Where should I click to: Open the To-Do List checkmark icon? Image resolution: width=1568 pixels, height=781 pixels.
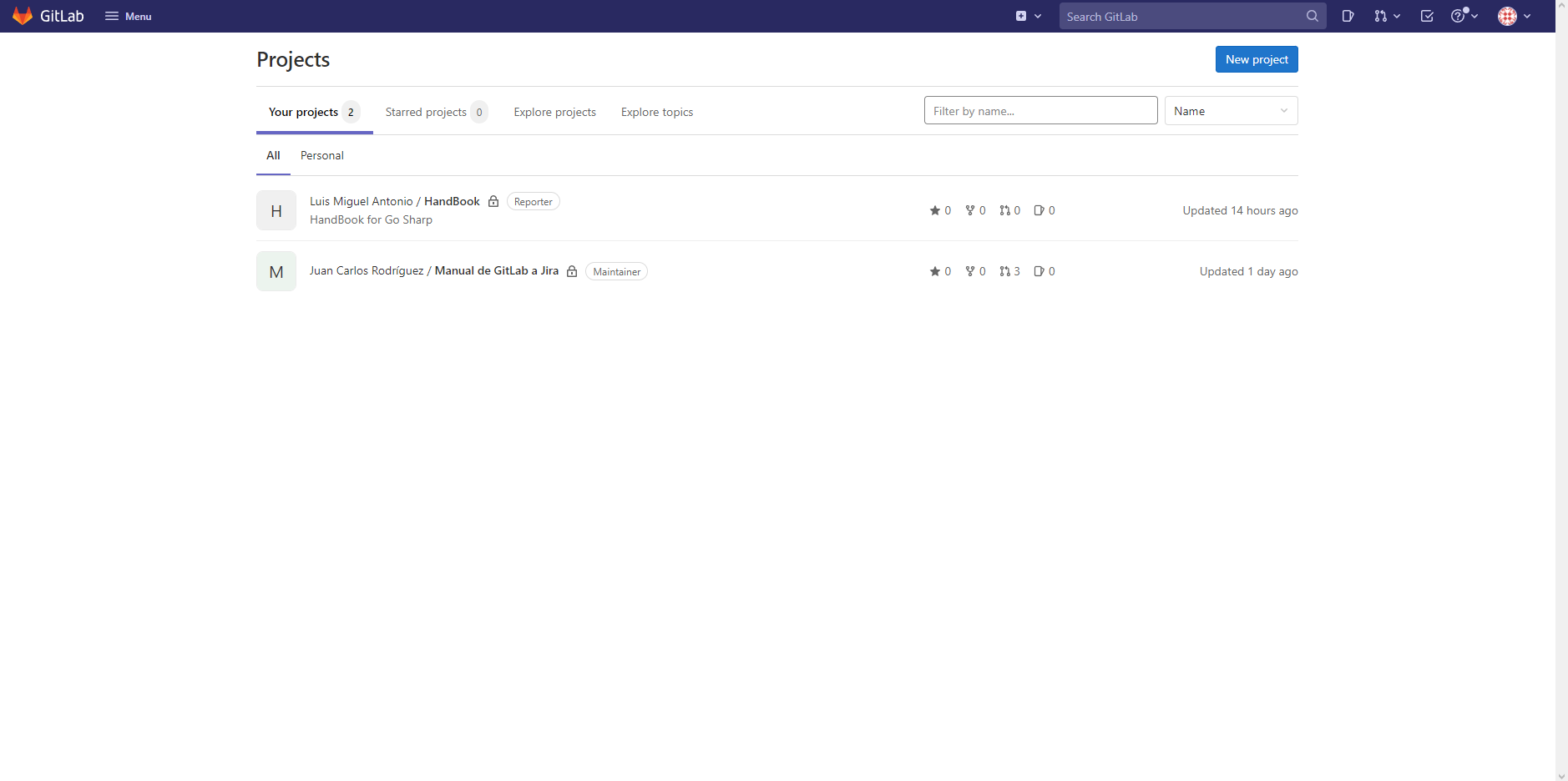(1427, 16)
